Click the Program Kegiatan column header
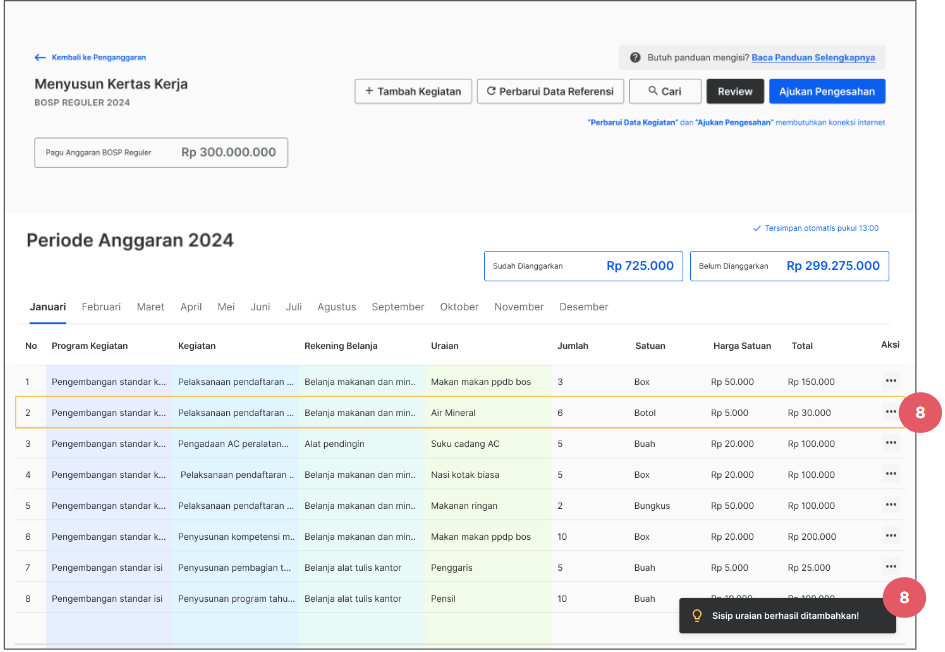The height and width of the screenshot is (652, 945). click(x=90, y=346)
